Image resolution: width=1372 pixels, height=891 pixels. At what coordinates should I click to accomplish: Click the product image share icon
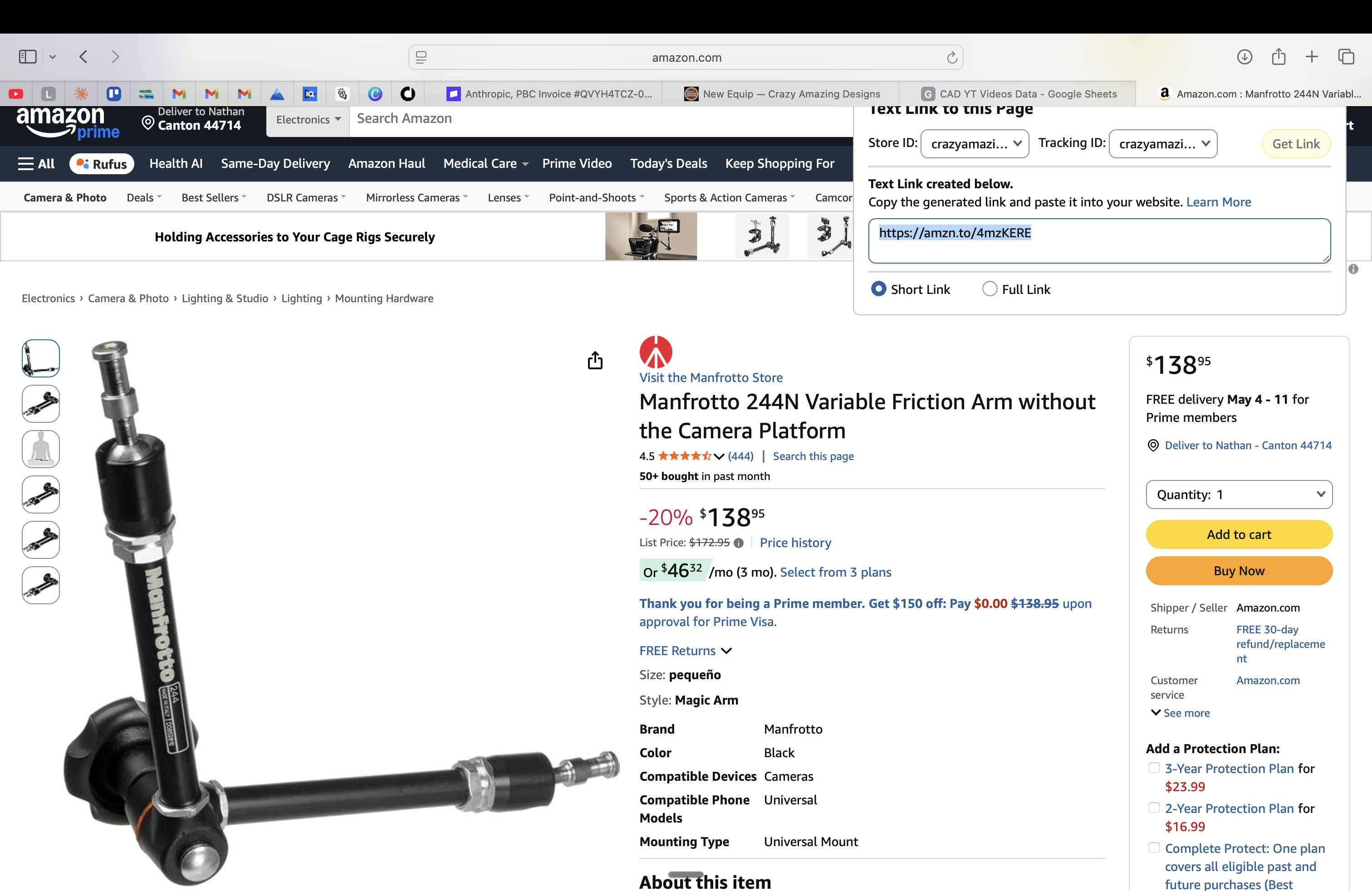pyautogui.click(x=595, y=360)
